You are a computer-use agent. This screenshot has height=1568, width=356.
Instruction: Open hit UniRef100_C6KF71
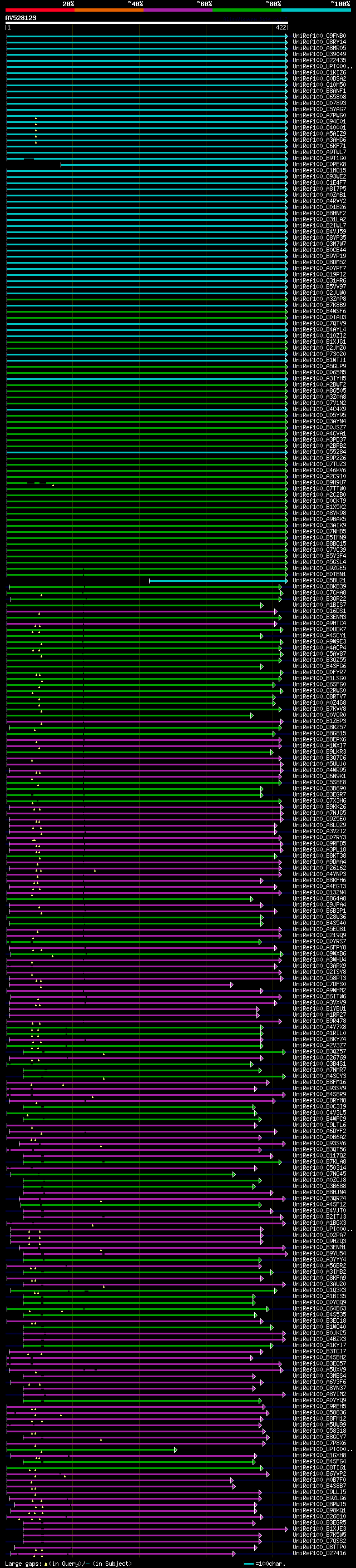click(319, 146)
